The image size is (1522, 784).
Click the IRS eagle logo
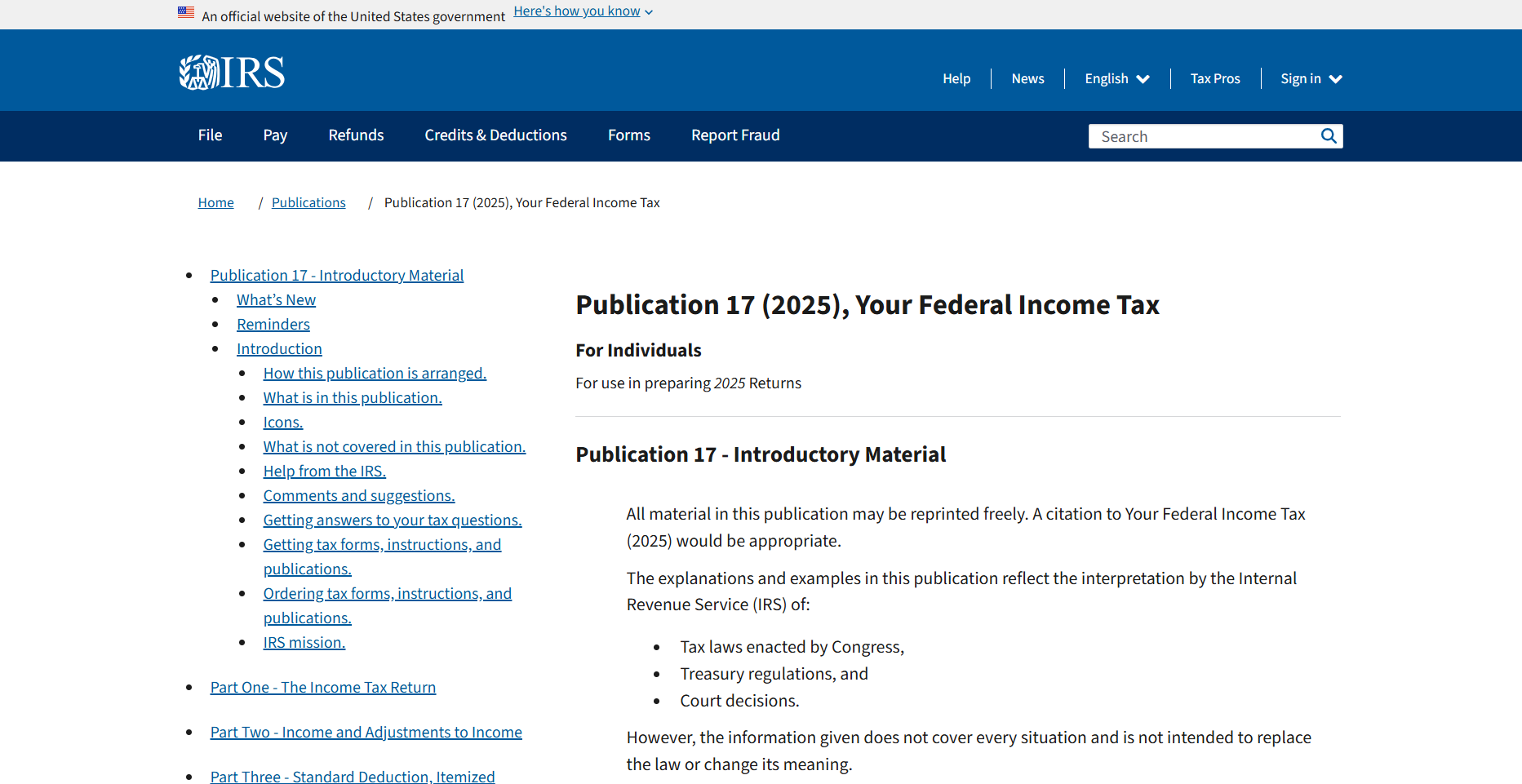pos(198,72)
